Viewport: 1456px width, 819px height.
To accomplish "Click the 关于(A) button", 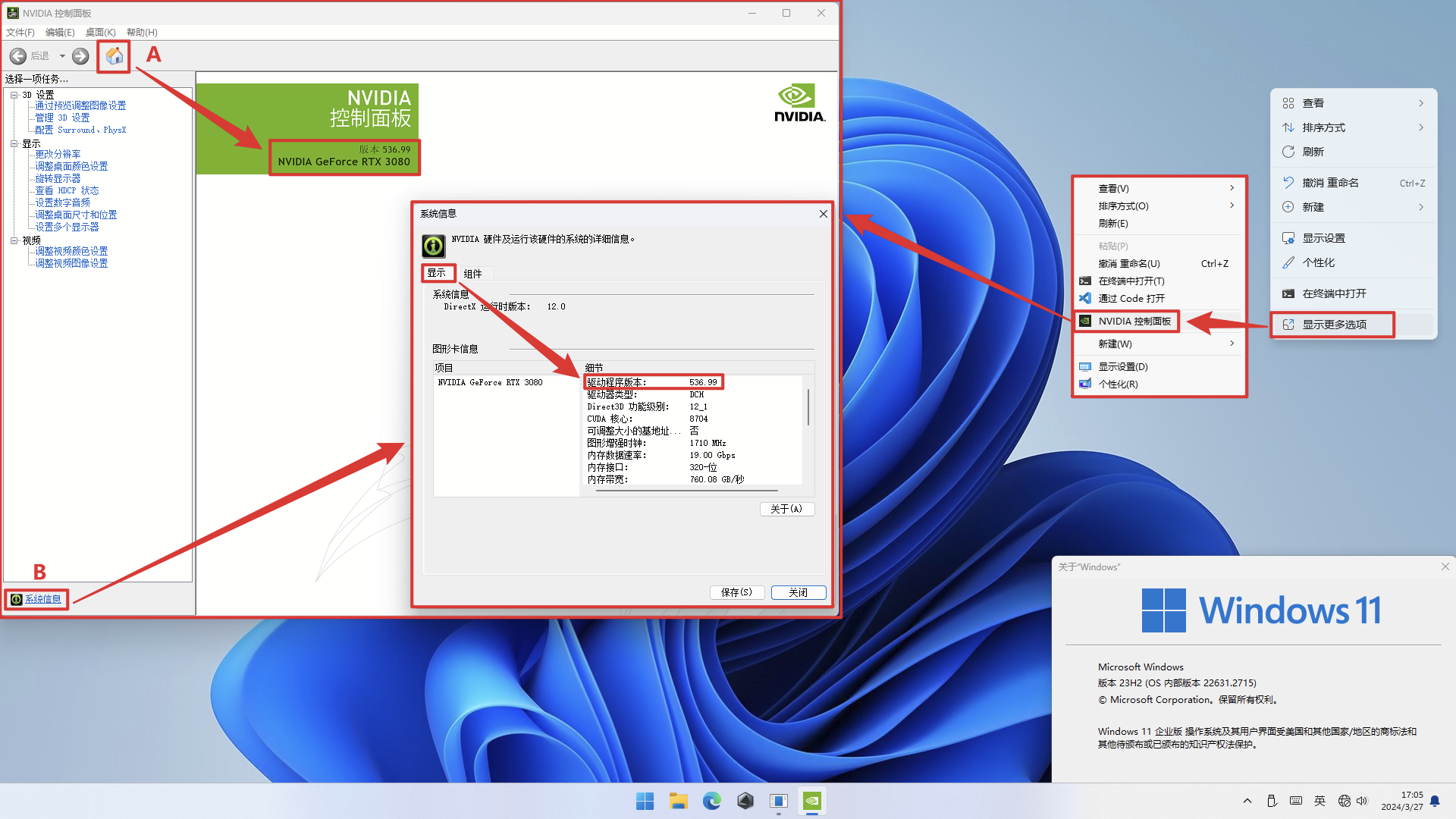I will click(786, 509).
